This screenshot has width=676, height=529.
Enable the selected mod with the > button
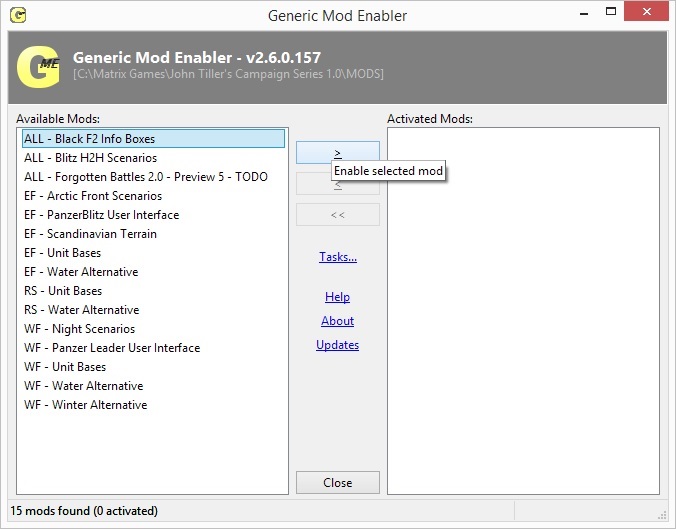338,153
